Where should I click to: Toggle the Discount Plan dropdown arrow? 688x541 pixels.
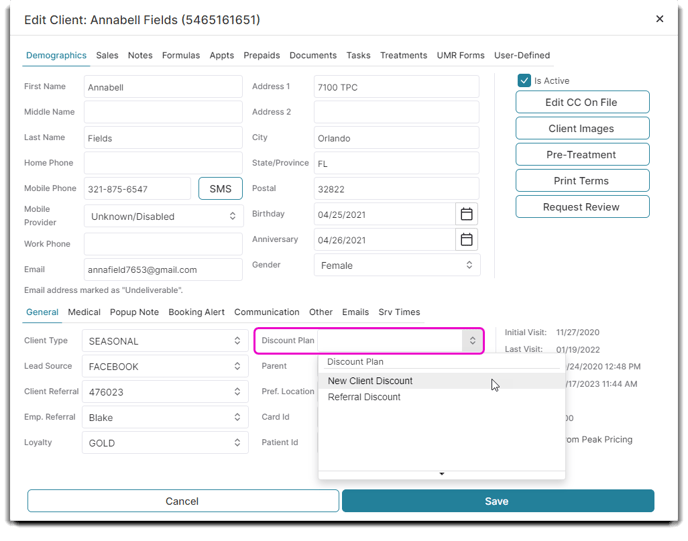(473, 340)
